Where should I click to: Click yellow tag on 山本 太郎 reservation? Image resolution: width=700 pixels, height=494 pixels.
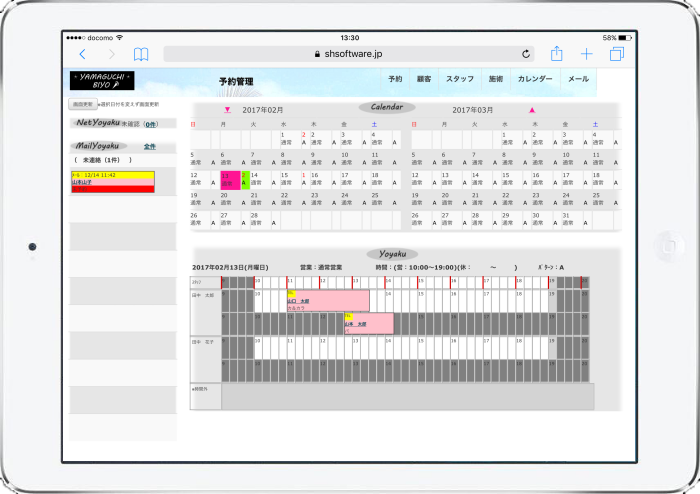pyautogui.click(x=348, y=316)
